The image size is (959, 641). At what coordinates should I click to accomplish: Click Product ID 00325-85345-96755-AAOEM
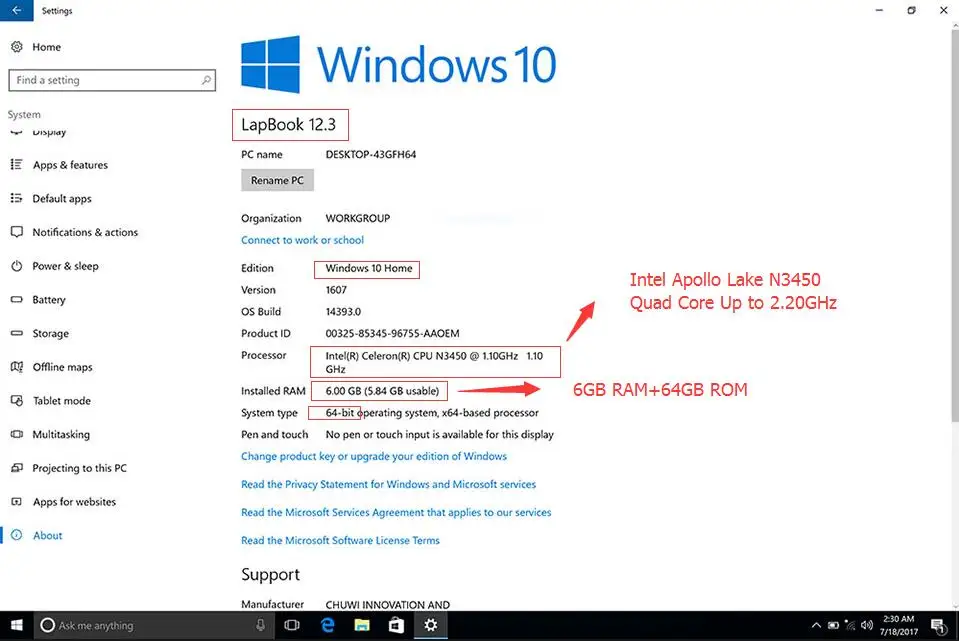pos(392,333)
